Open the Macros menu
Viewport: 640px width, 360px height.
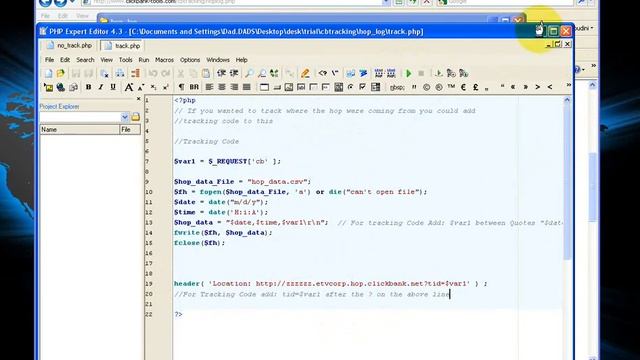point(164,60)
